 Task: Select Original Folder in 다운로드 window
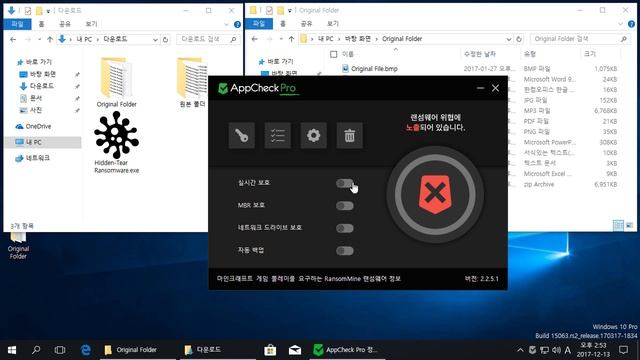(117, 82)
